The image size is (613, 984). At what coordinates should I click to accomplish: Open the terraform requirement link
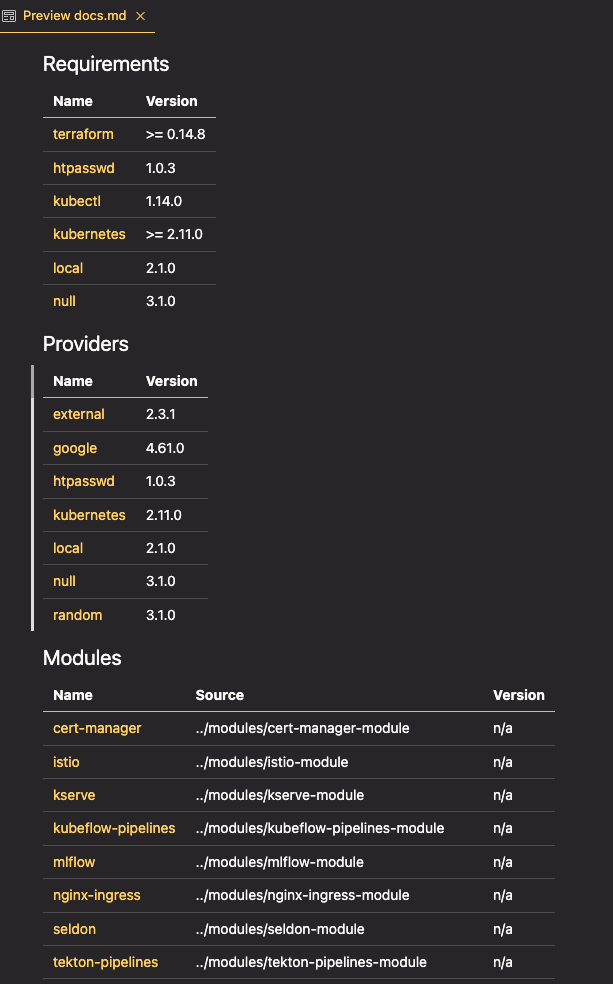click(83, 134)
